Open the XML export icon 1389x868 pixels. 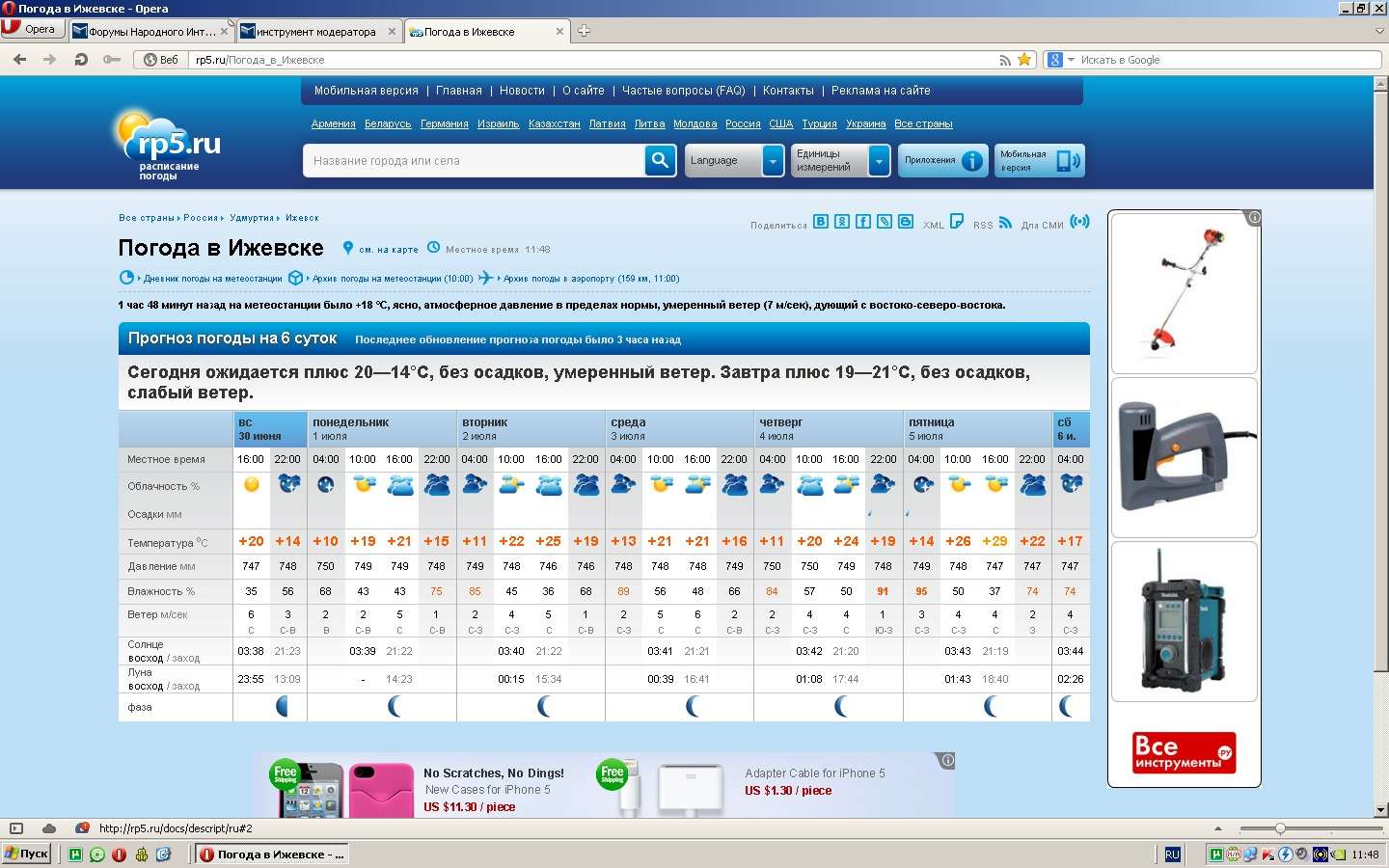(957, 222)
